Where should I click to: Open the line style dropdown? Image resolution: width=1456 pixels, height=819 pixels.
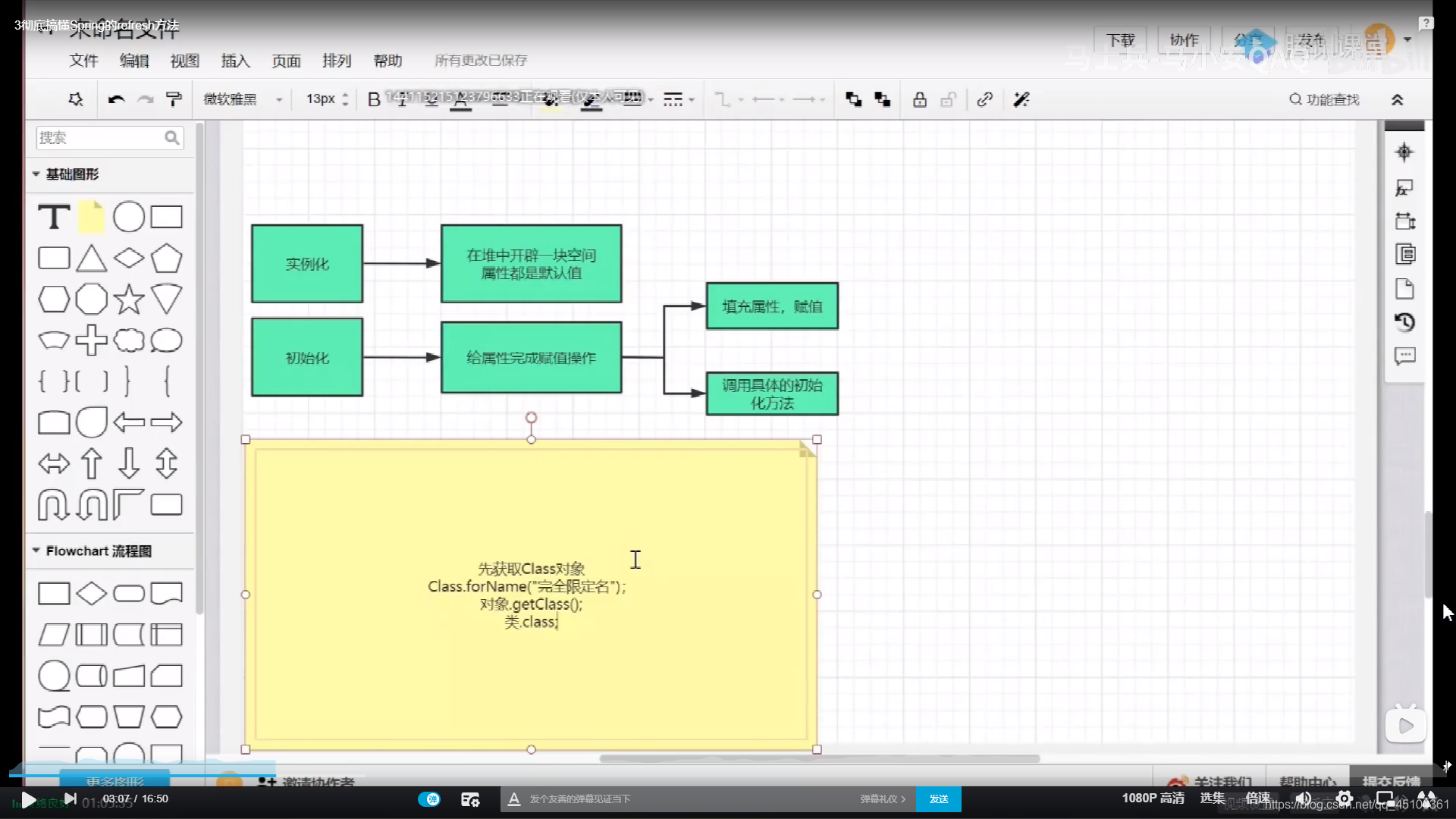click(x=679, y=99)
